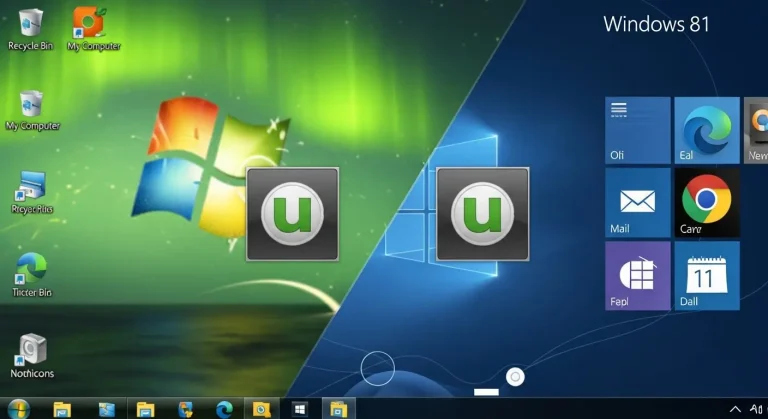
Task: Open the highlighted folder right of Windows logo button
Action: click(338, 409)
